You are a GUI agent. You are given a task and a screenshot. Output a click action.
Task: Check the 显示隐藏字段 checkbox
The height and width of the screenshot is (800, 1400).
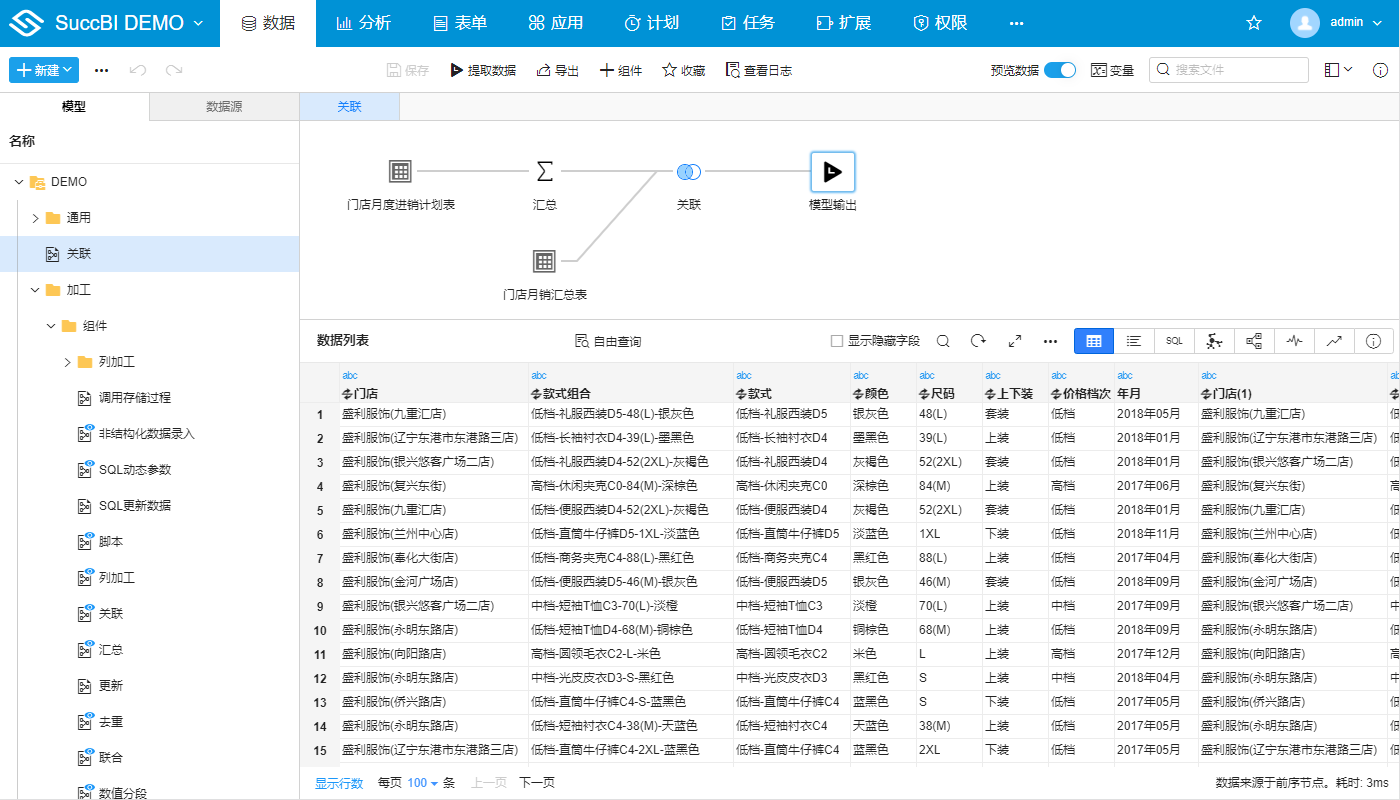point(837,341)
